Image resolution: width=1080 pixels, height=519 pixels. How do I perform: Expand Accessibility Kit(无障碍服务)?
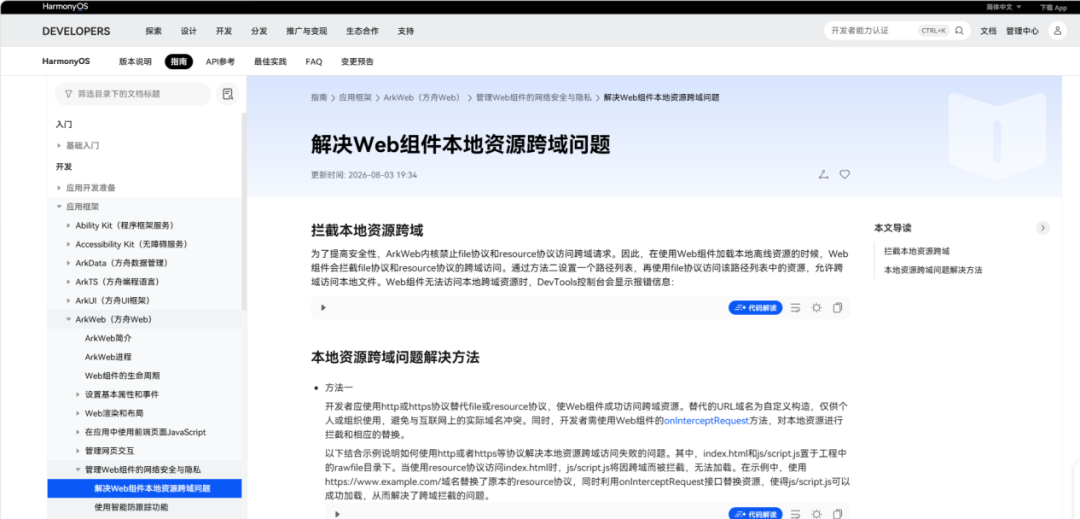[x=68, y=244]
